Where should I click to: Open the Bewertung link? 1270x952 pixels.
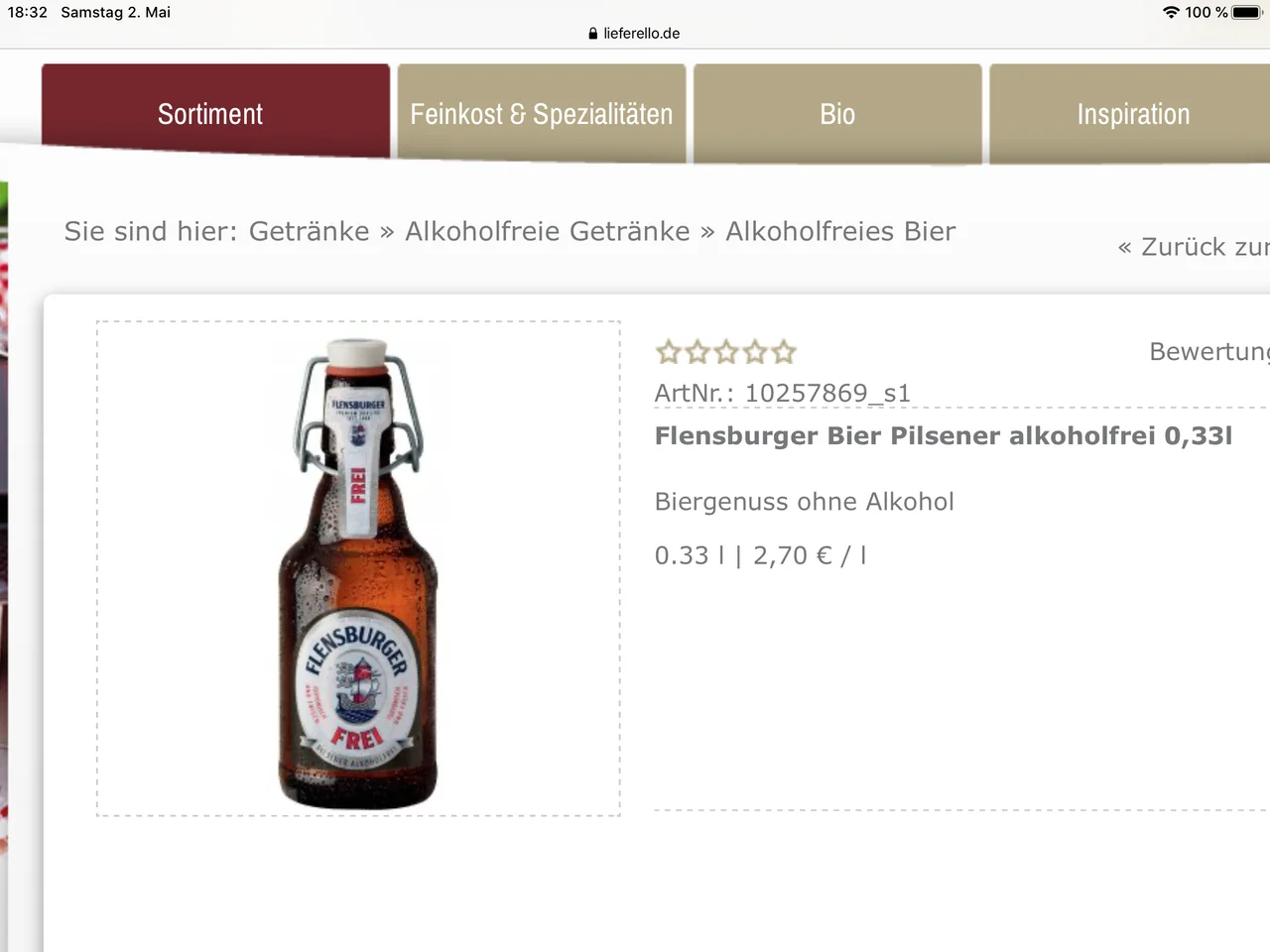click(x=1208, y=351)
